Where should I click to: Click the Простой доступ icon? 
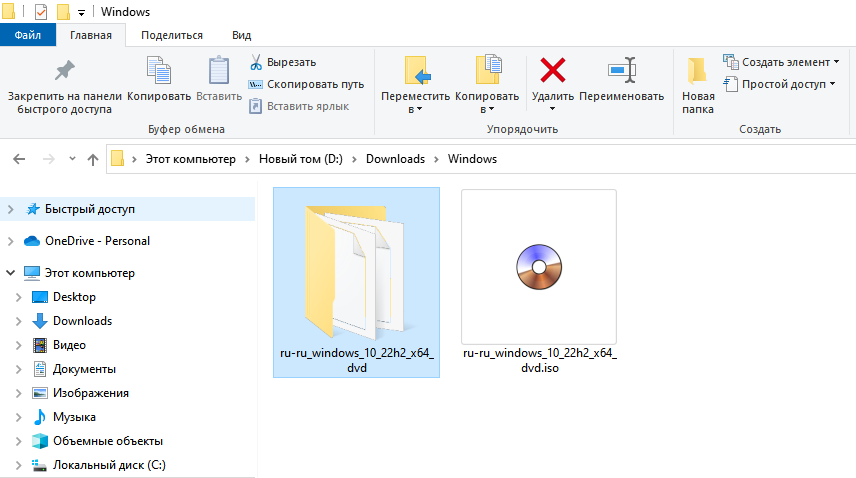point(730,84)
